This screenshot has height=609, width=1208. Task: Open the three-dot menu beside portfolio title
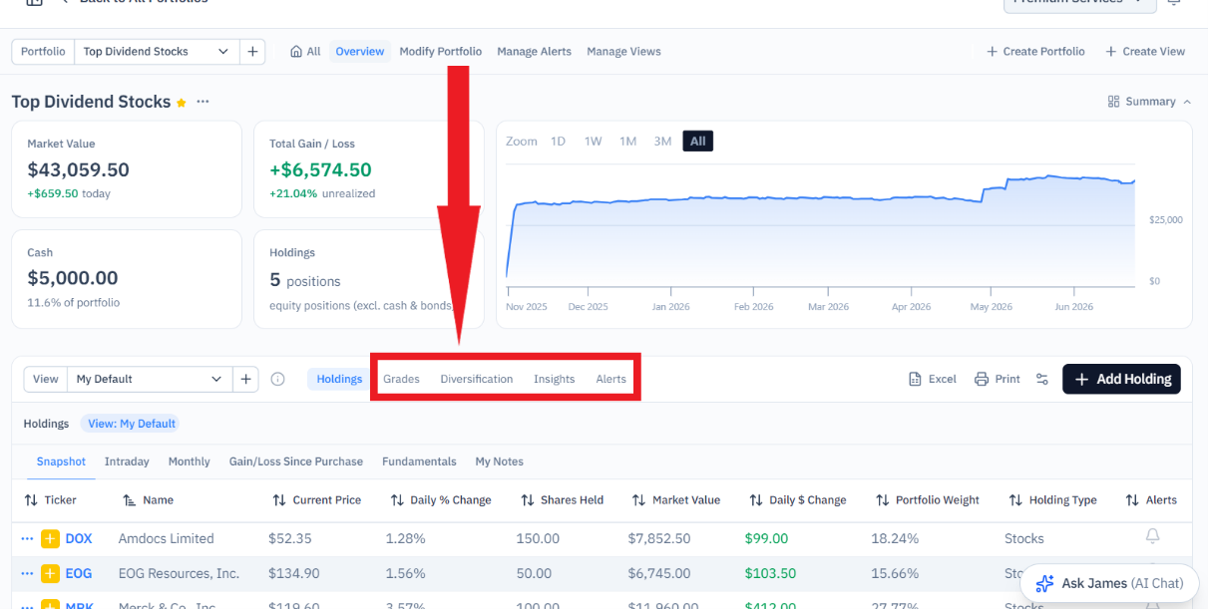[203, 102]
